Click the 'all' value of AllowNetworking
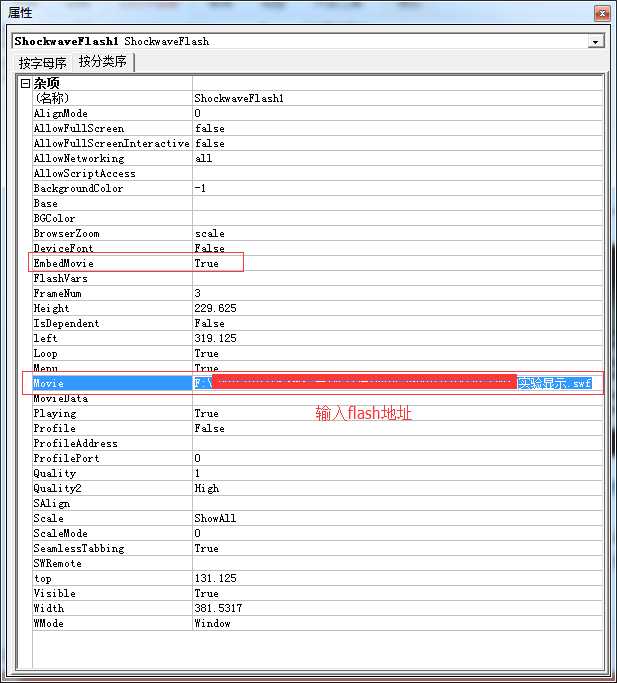The image size is (617, 683). coord(203,159)
